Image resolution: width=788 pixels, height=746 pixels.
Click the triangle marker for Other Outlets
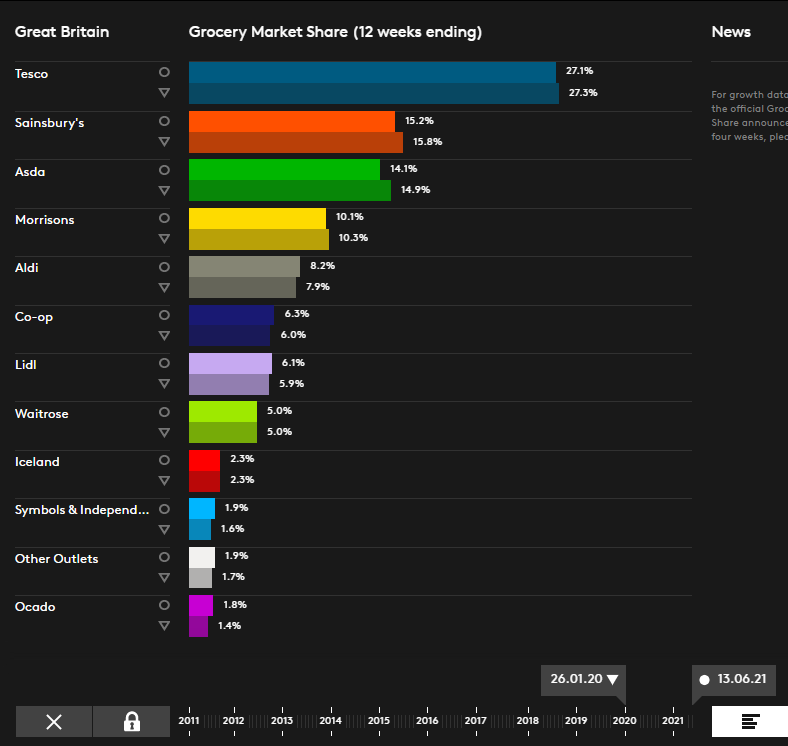[x=164, y=578]
